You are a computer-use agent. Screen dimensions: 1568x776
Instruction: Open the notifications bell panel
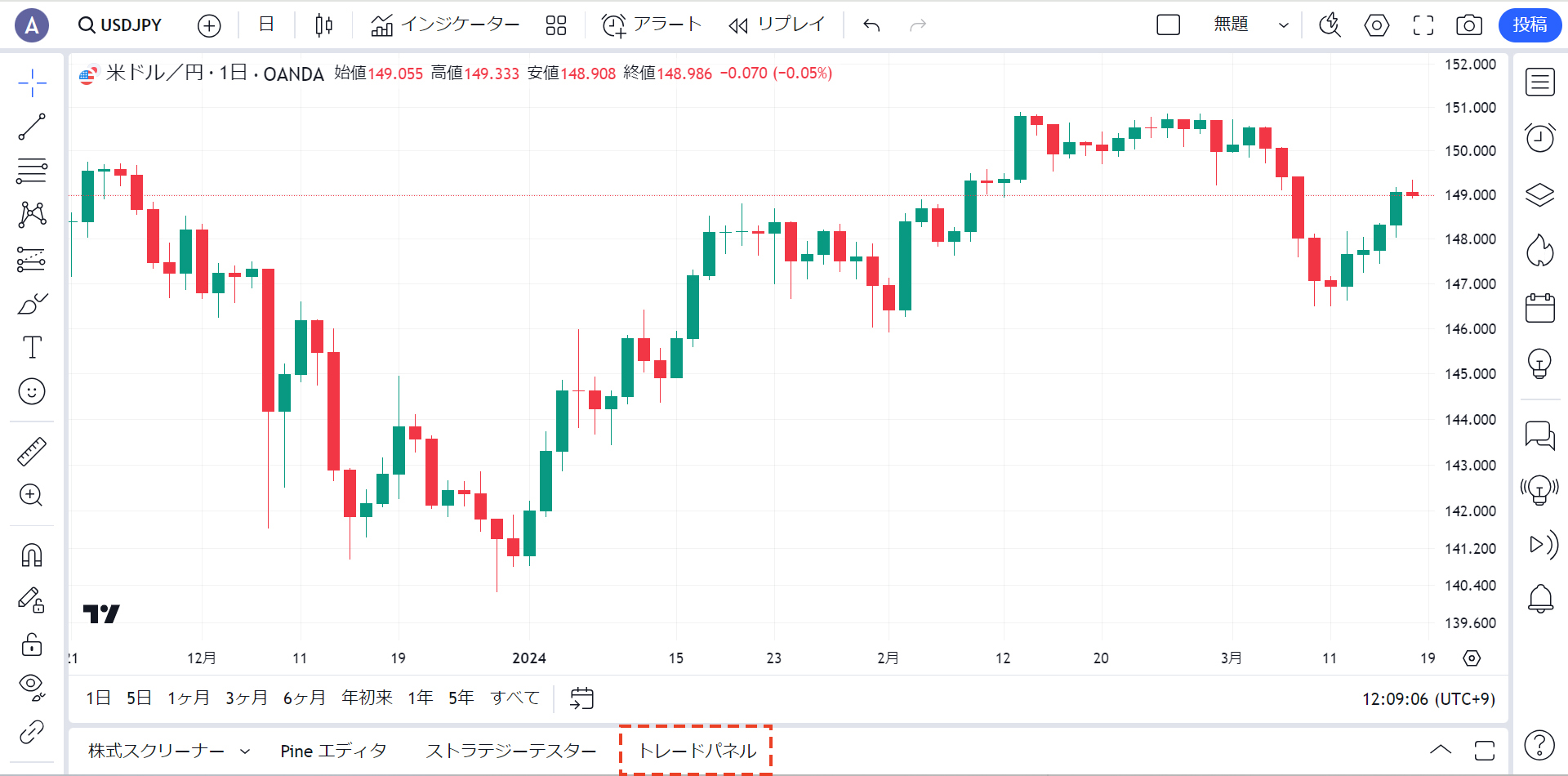(x=1540, y=599)
